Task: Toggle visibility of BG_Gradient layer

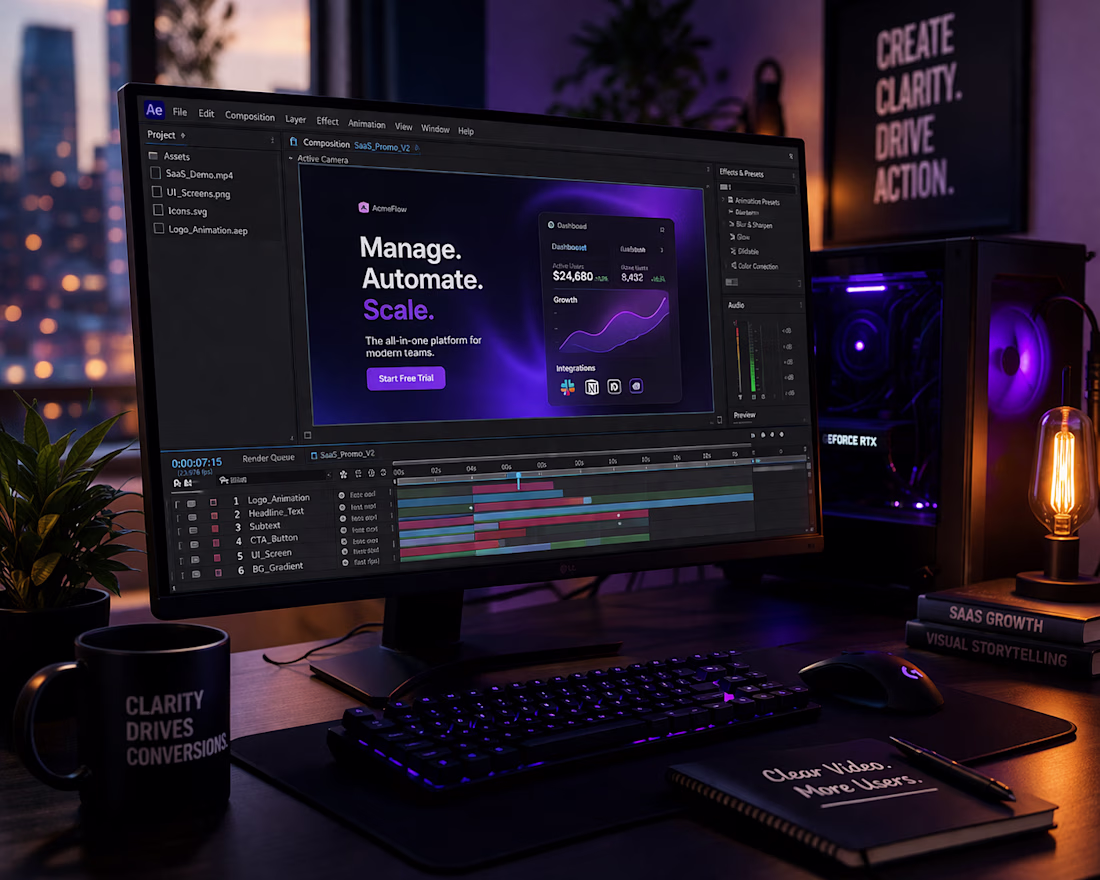Action: [x=196, y=574]
